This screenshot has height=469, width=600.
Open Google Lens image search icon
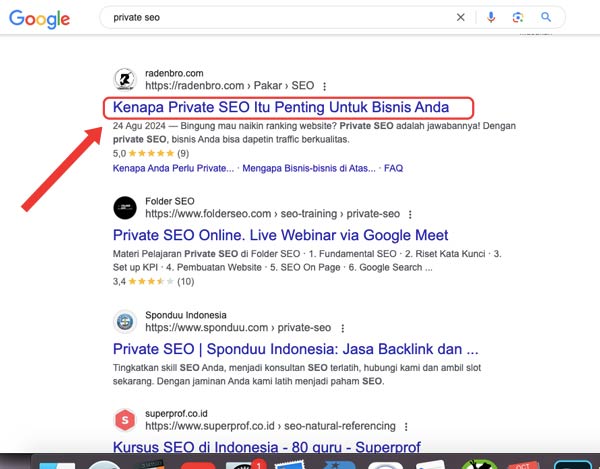(518, 17)
